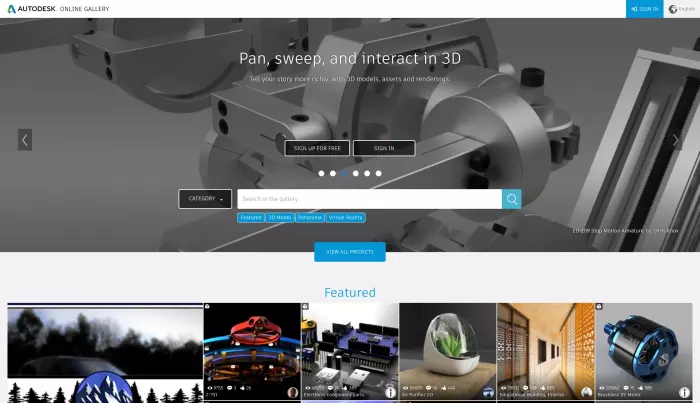Click the comments bubble icon on Z-751
700x403 pixels.
[x=229, y=388]
